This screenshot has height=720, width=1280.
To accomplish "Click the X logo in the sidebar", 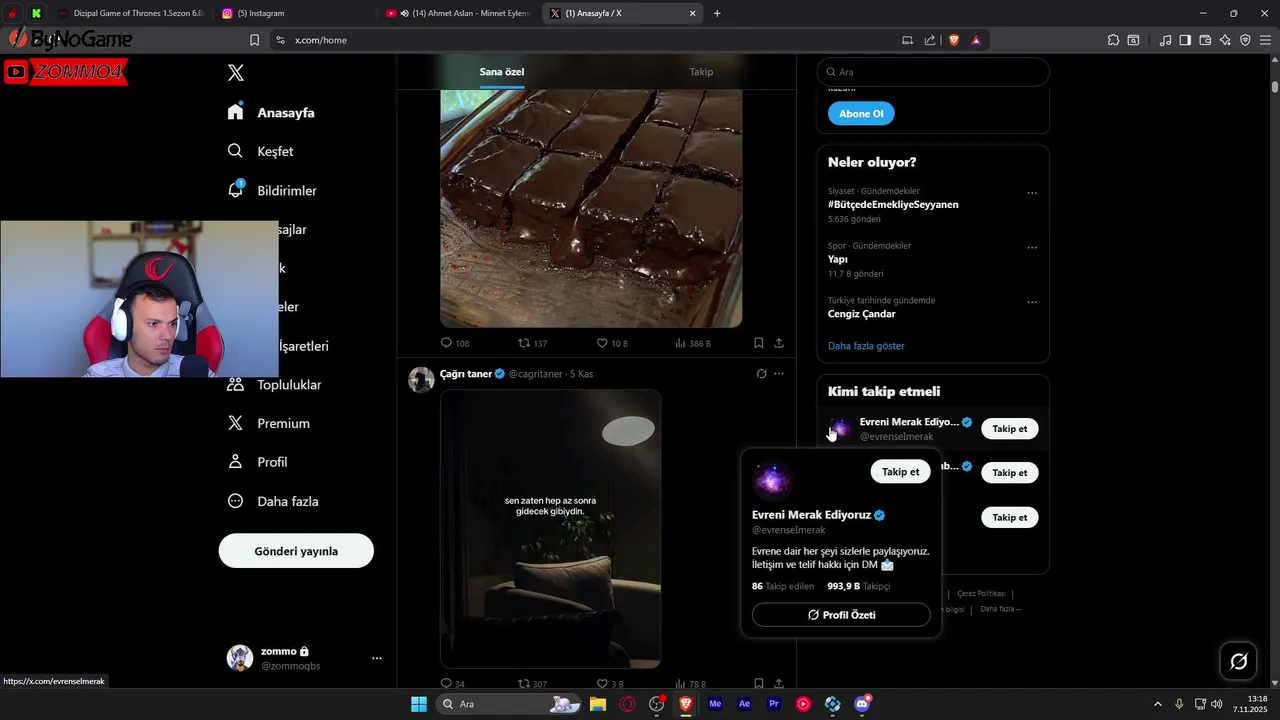I will point(236,73).
